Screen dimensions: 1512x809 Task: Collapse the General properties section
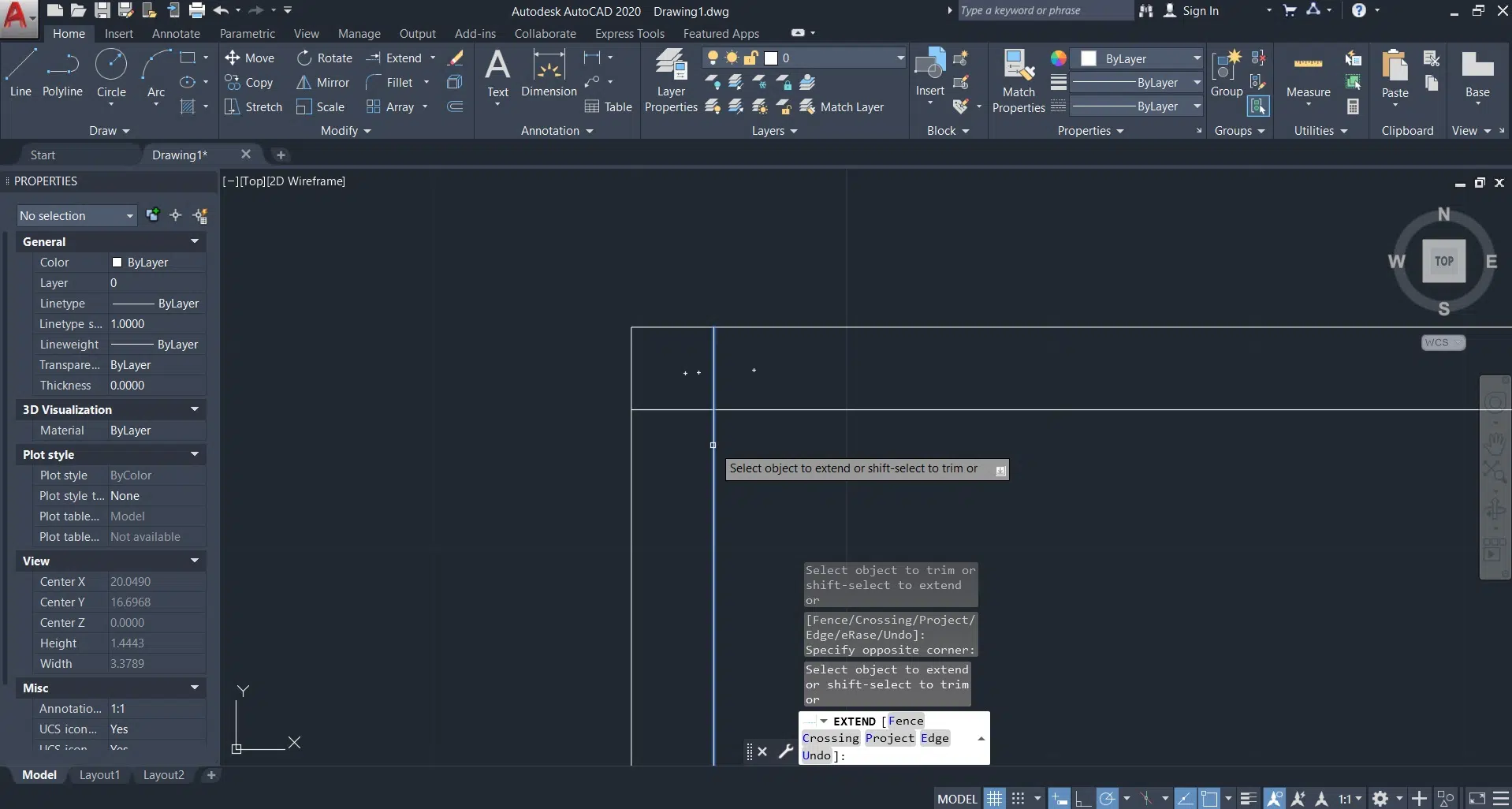tap(194, 241)
